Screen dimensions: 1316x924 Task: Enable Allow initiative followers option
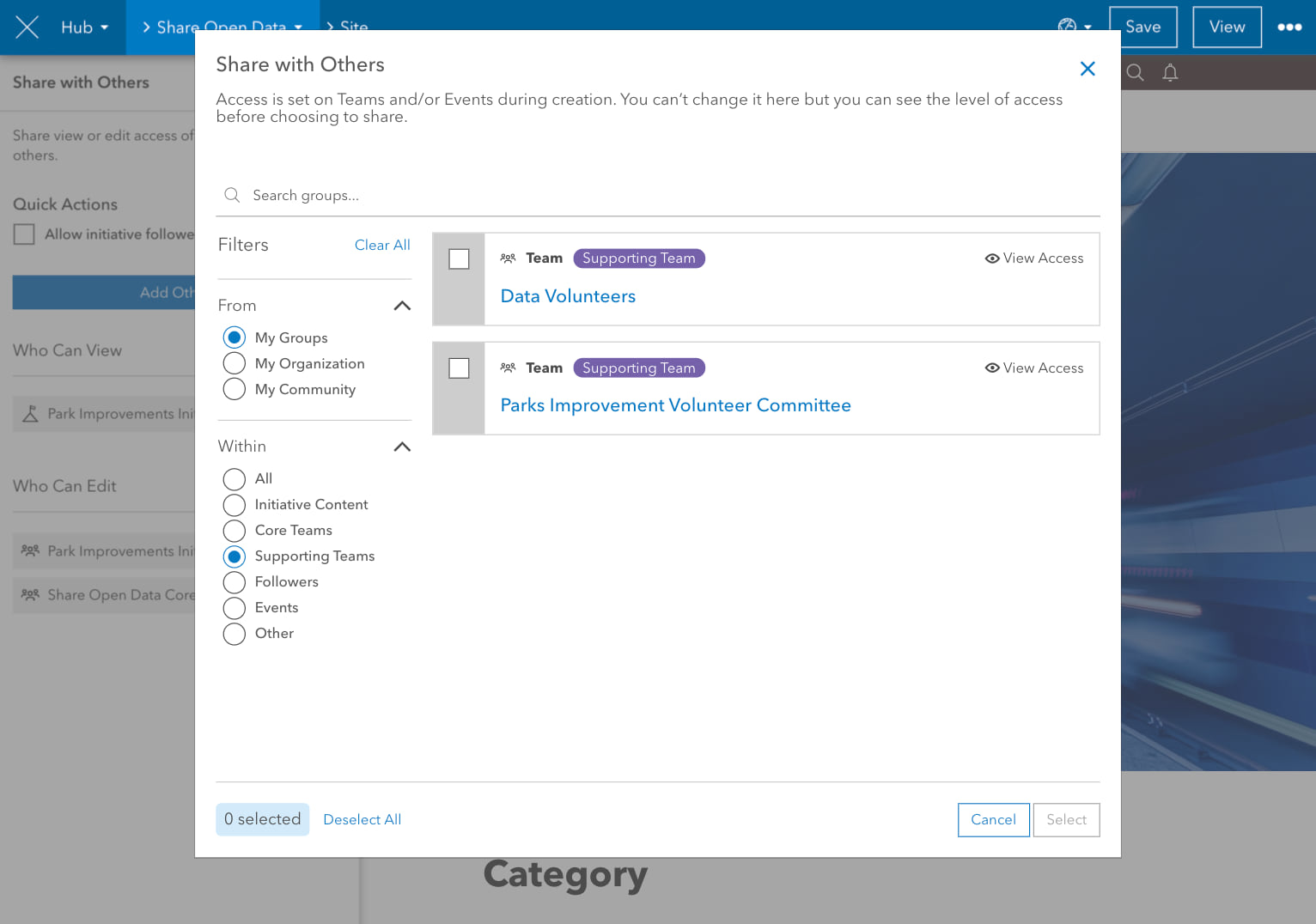click(23, 234)
